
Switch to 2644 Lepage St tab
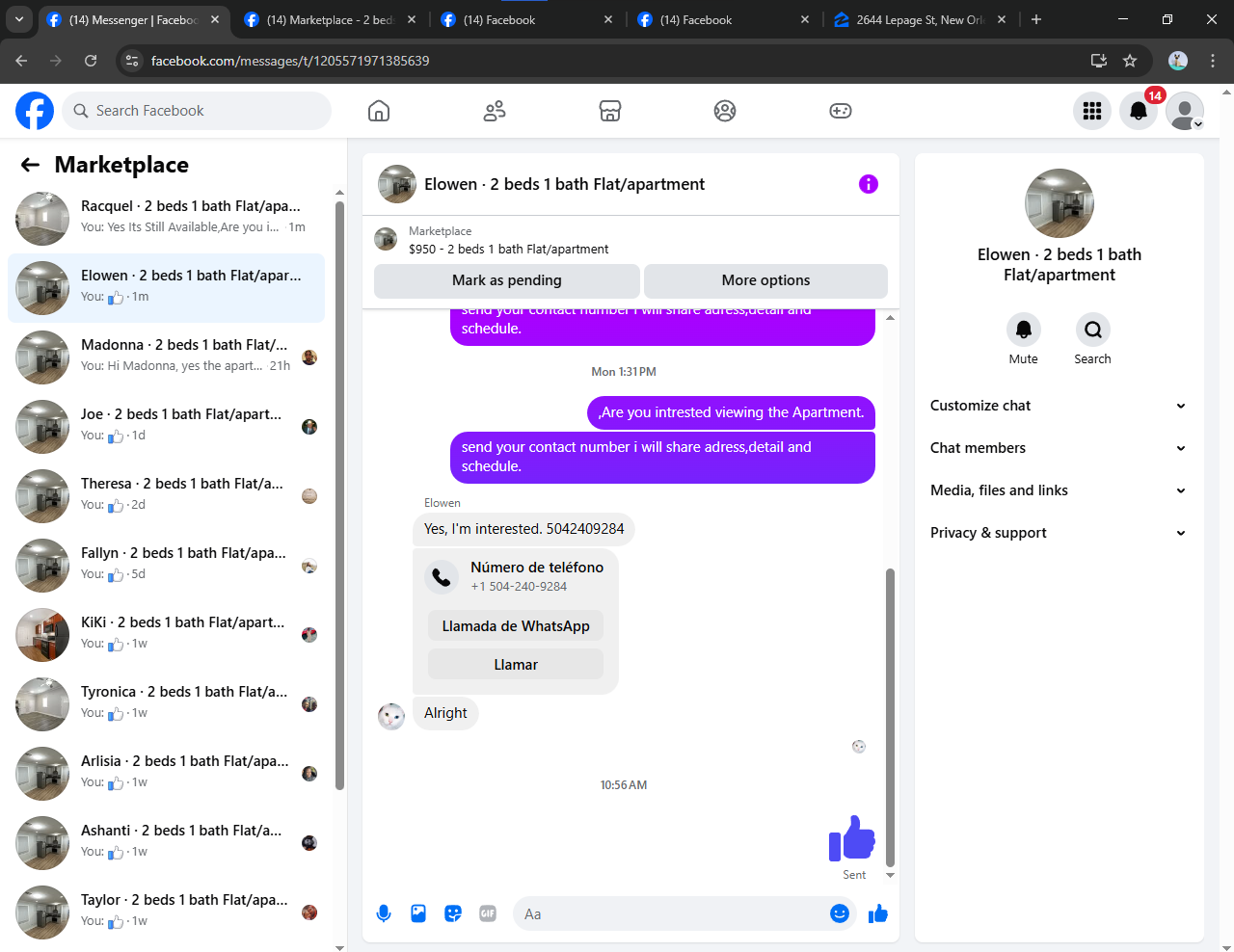click(921, 19)
